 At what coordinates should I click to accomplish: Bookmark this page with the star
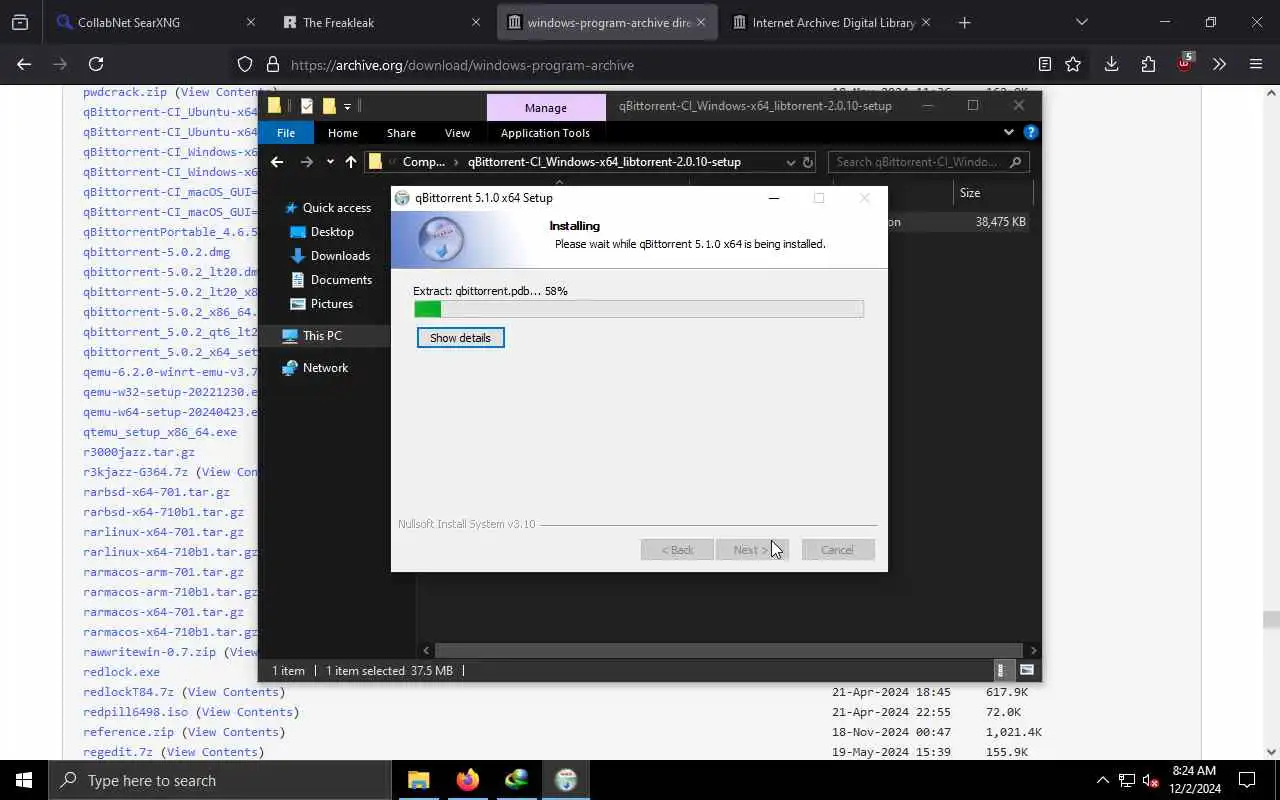1073,65
